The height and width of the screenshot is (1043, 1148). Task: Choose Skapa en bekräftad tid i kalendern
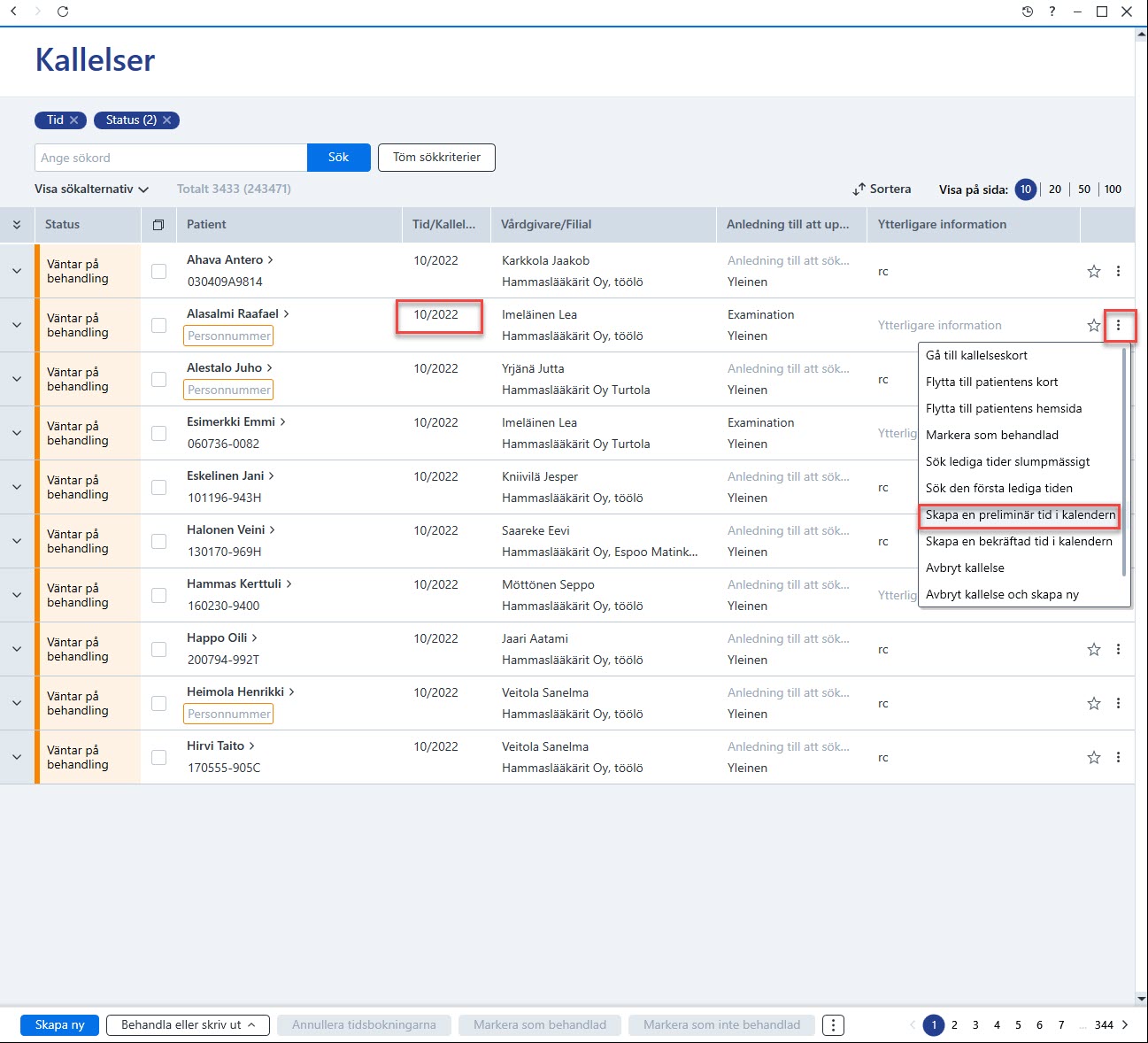[1019, 542]
